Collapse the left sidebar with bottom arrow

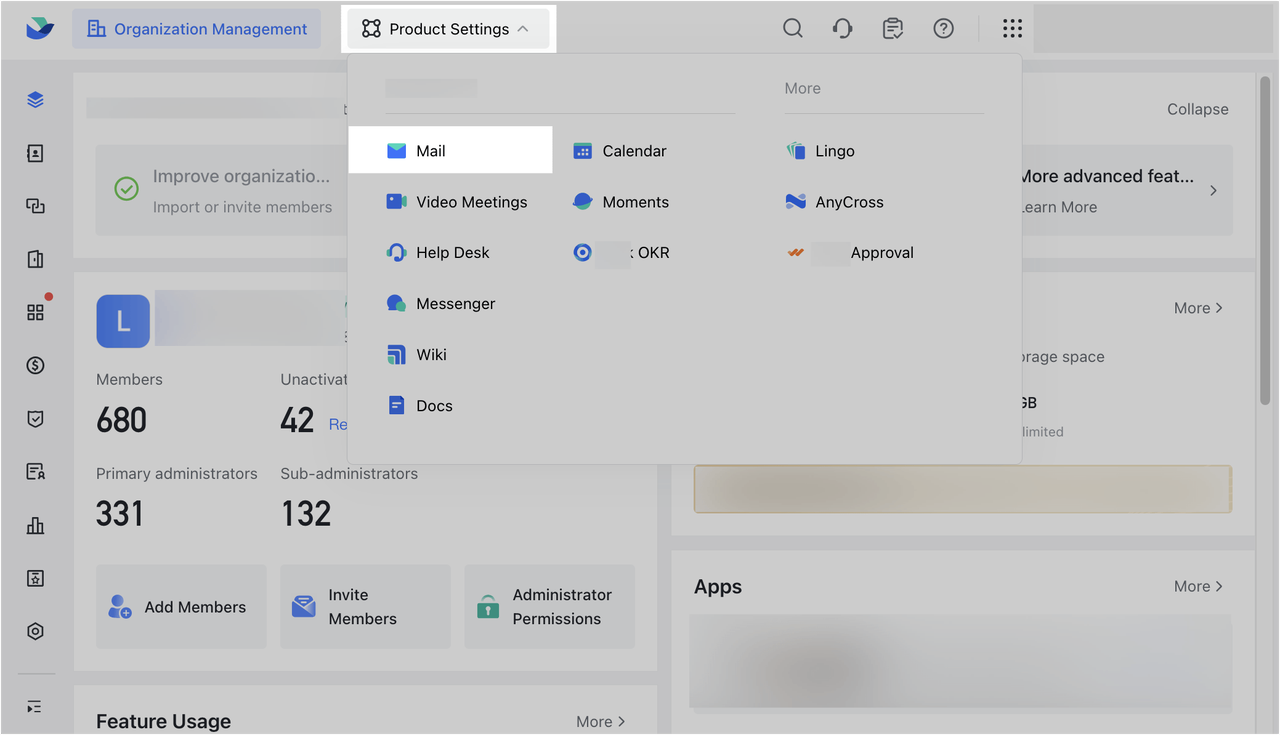point(35,706)
